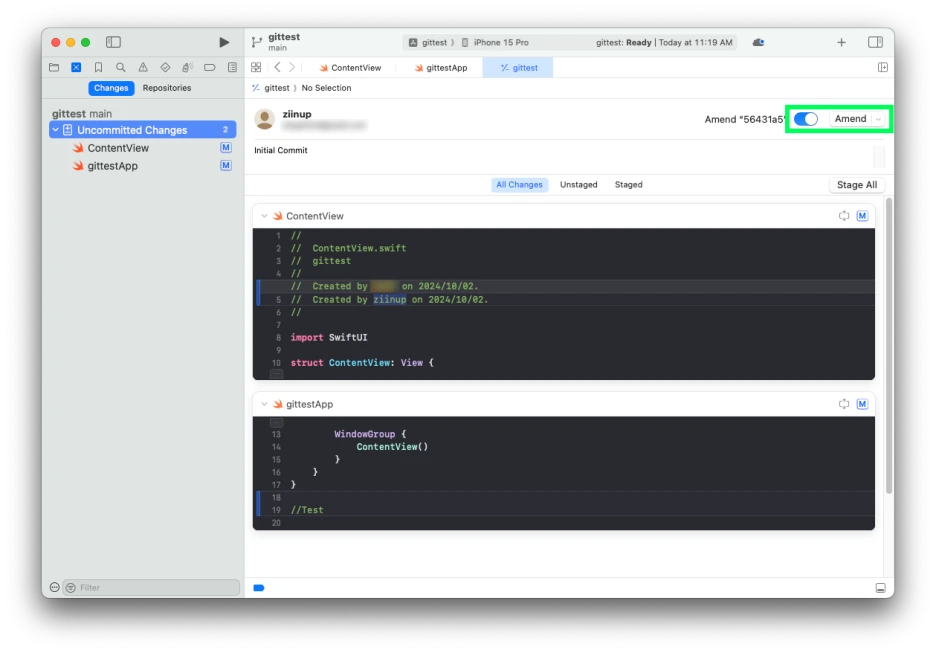
Task: Click the Filter field in the sidebar
Action: pyautogui.click(x=151, y=587)
